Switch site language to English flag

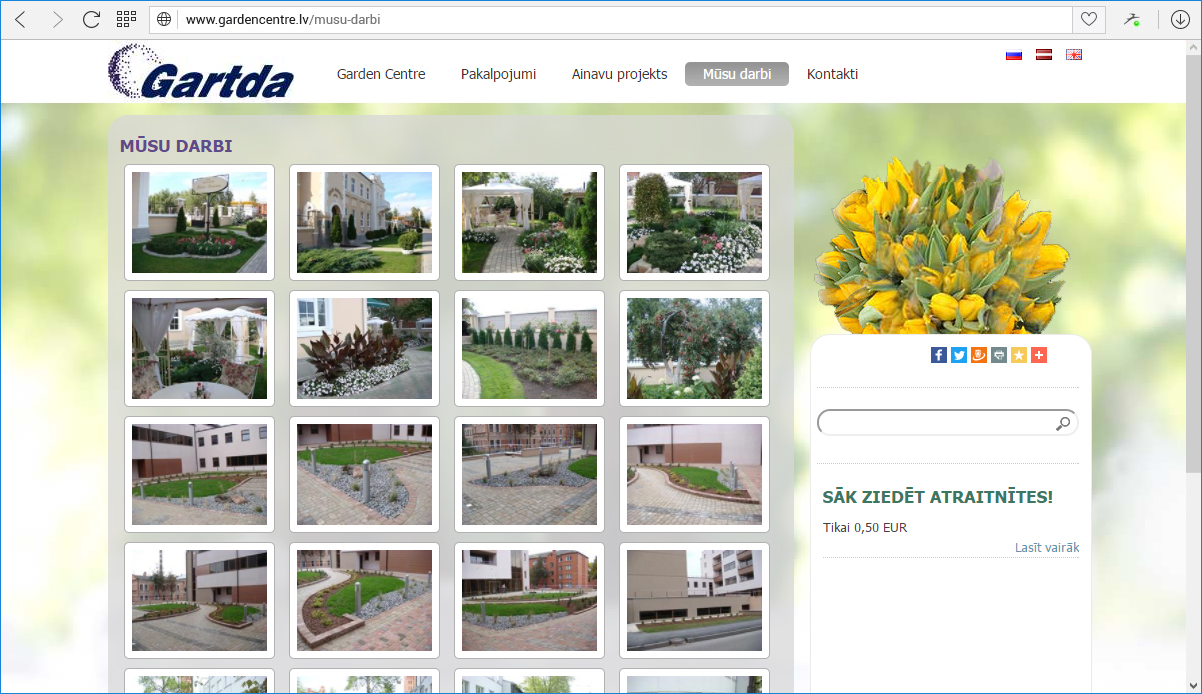1074,55
